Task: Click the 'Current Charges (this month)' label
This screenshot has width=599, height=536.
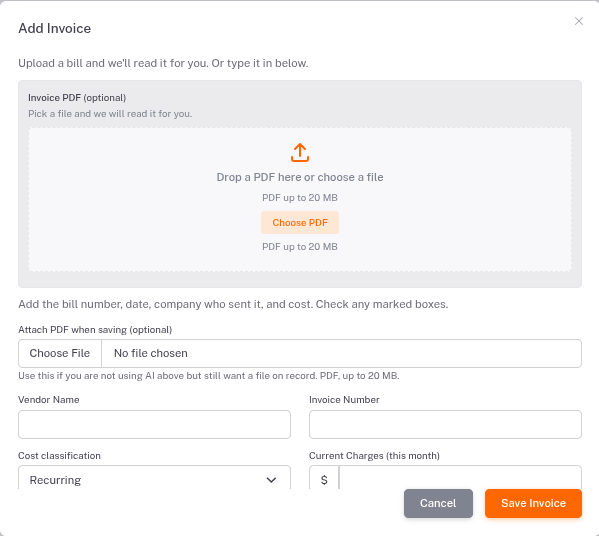Action: (374, 456)
